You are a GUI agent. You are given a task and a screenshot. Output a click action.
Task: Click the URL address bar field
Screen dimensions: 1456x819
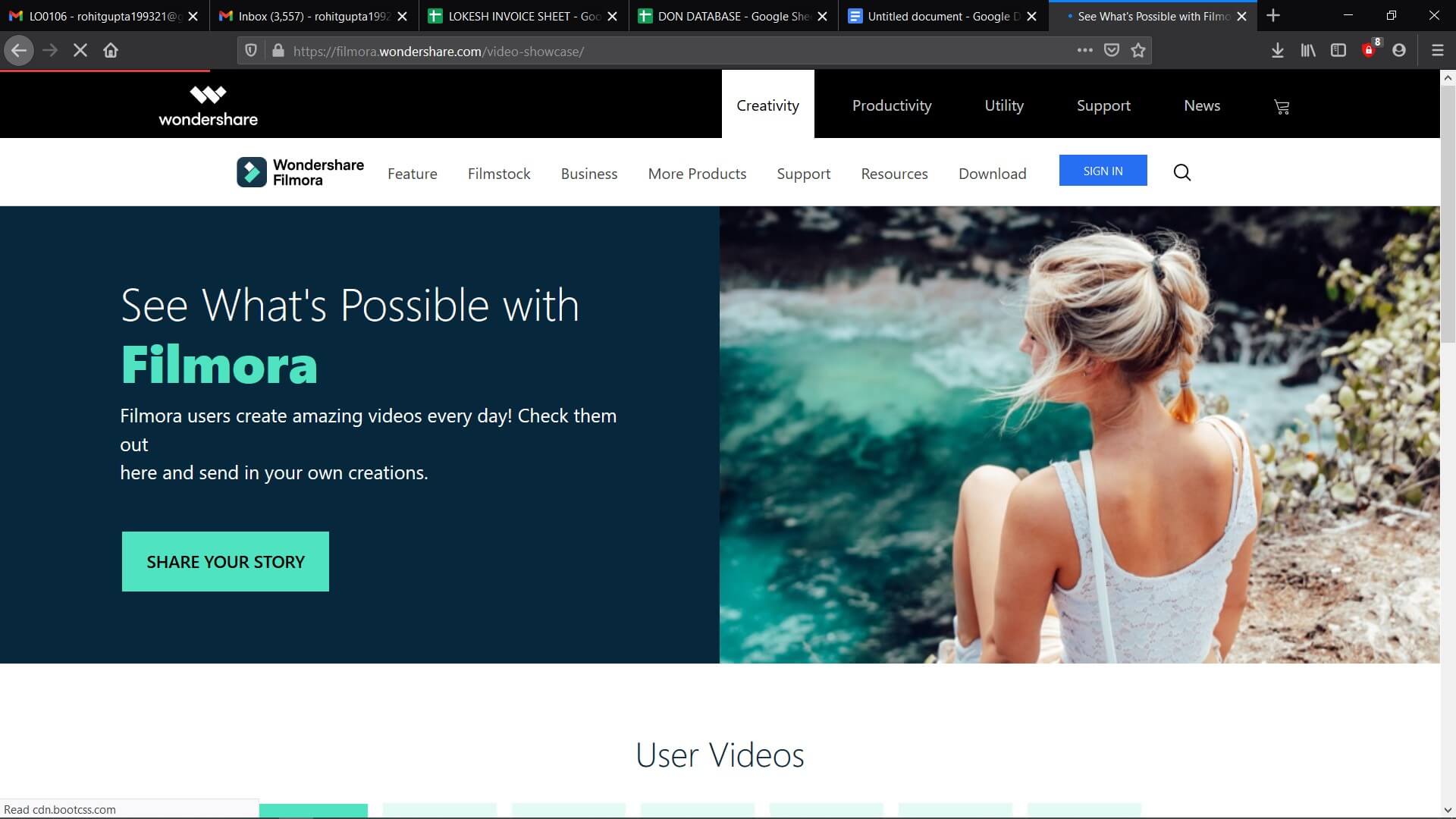[x=667, y=51]
